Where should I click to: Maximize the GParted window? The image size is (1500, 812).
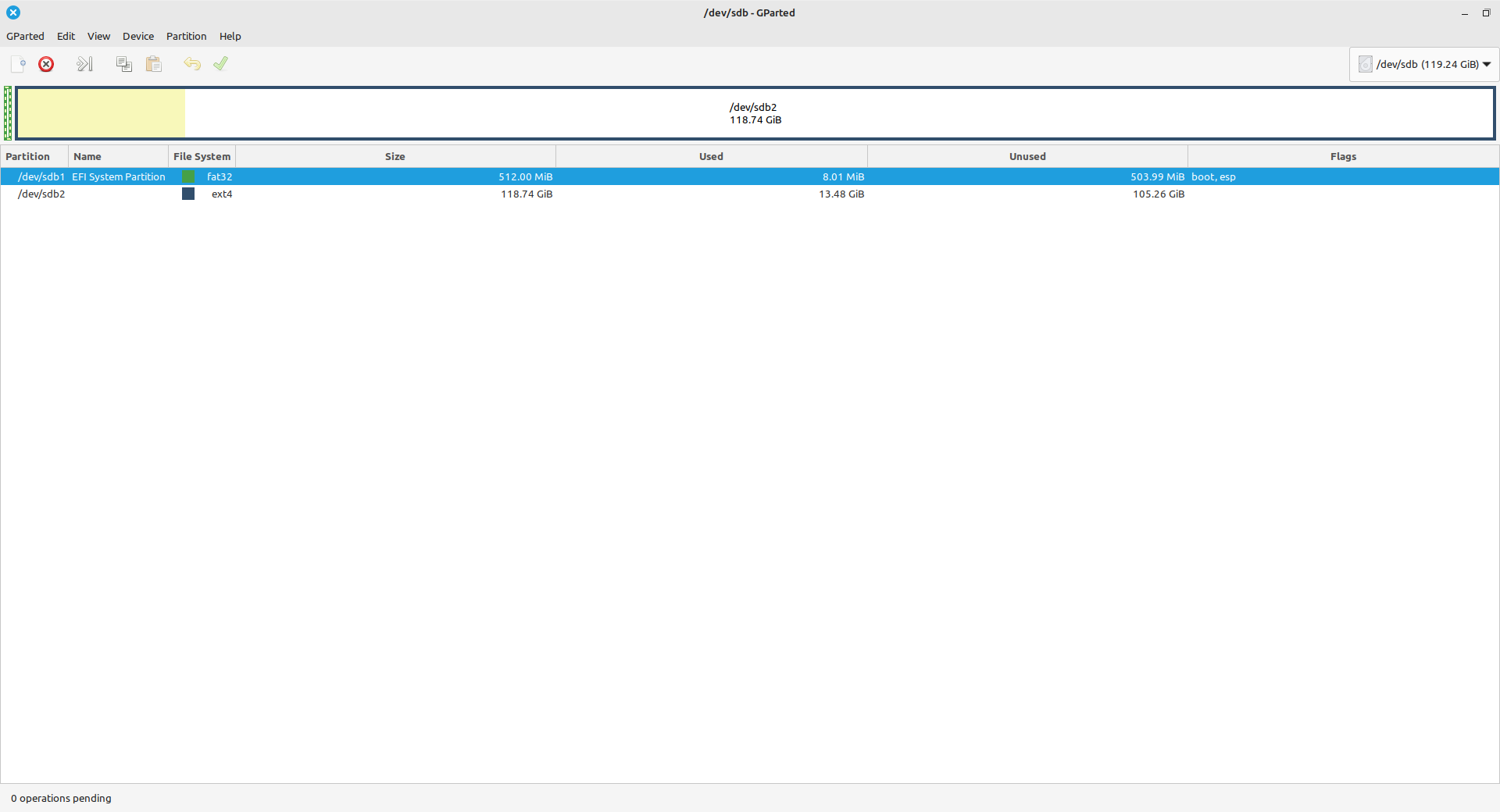tap(1486, 13)
